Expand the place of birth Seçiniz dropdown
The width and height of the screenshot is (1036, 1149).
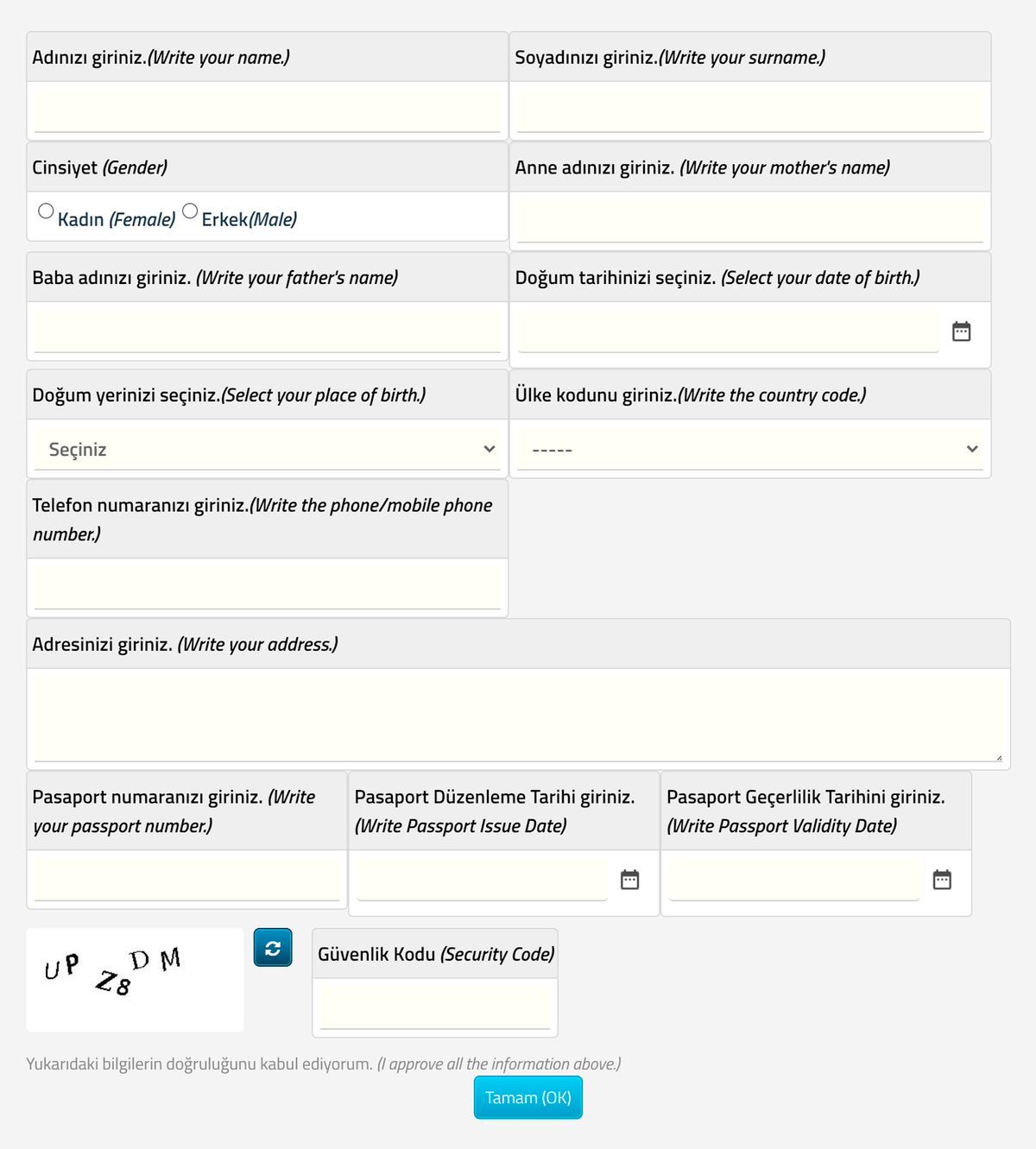pyautogui.click(x=268, y=449)
